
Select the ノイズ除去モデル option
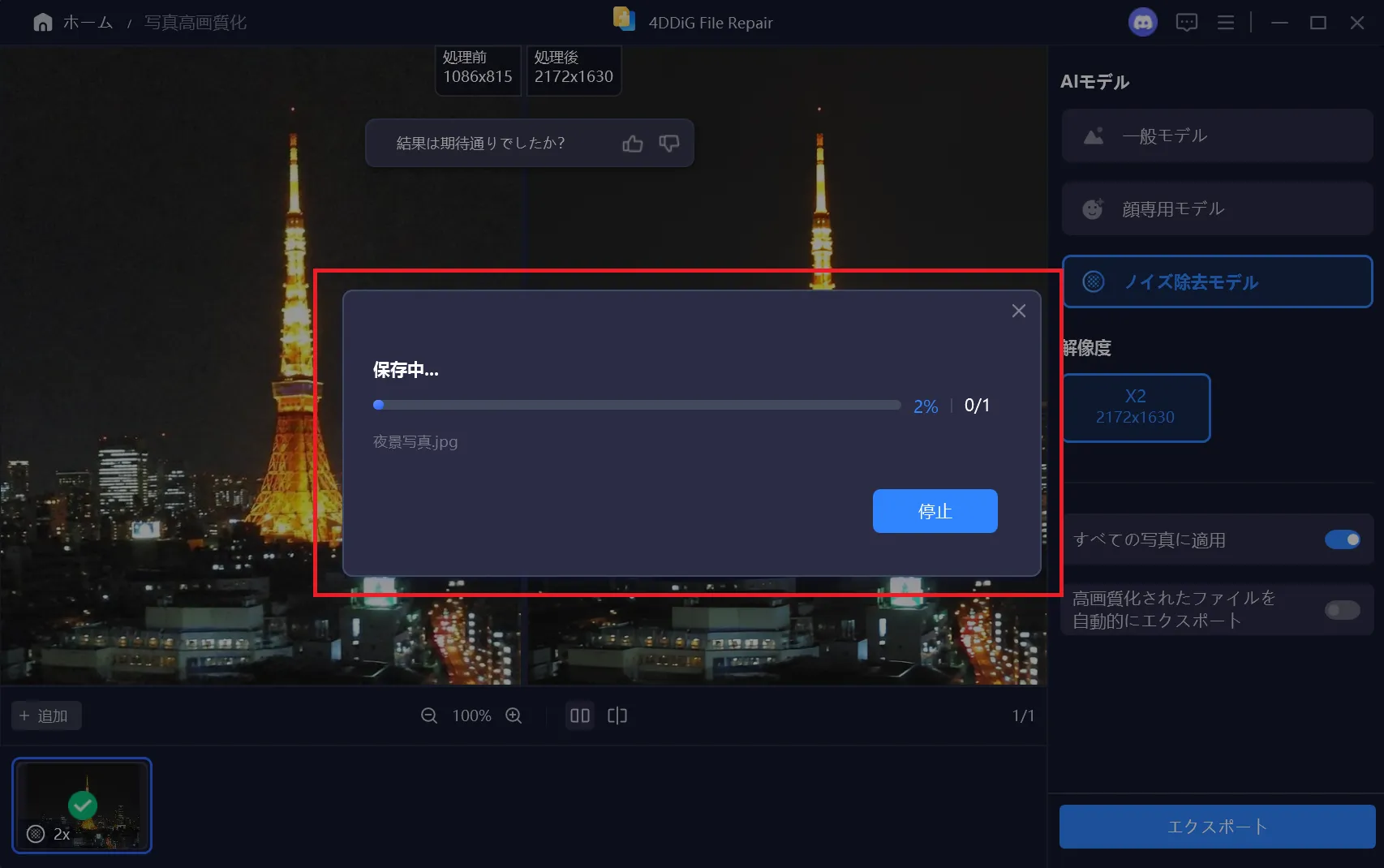coord(1217,281)
